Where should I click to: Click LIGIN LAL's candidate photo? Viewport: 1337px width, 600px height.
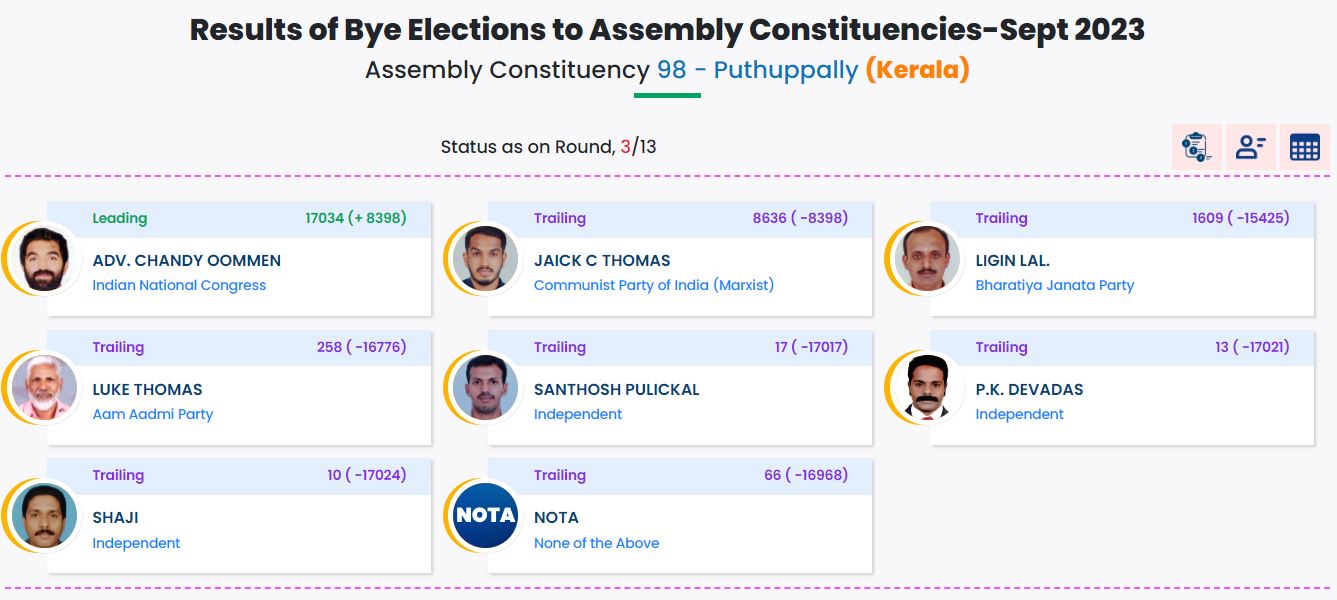click(x=925, y=258)
